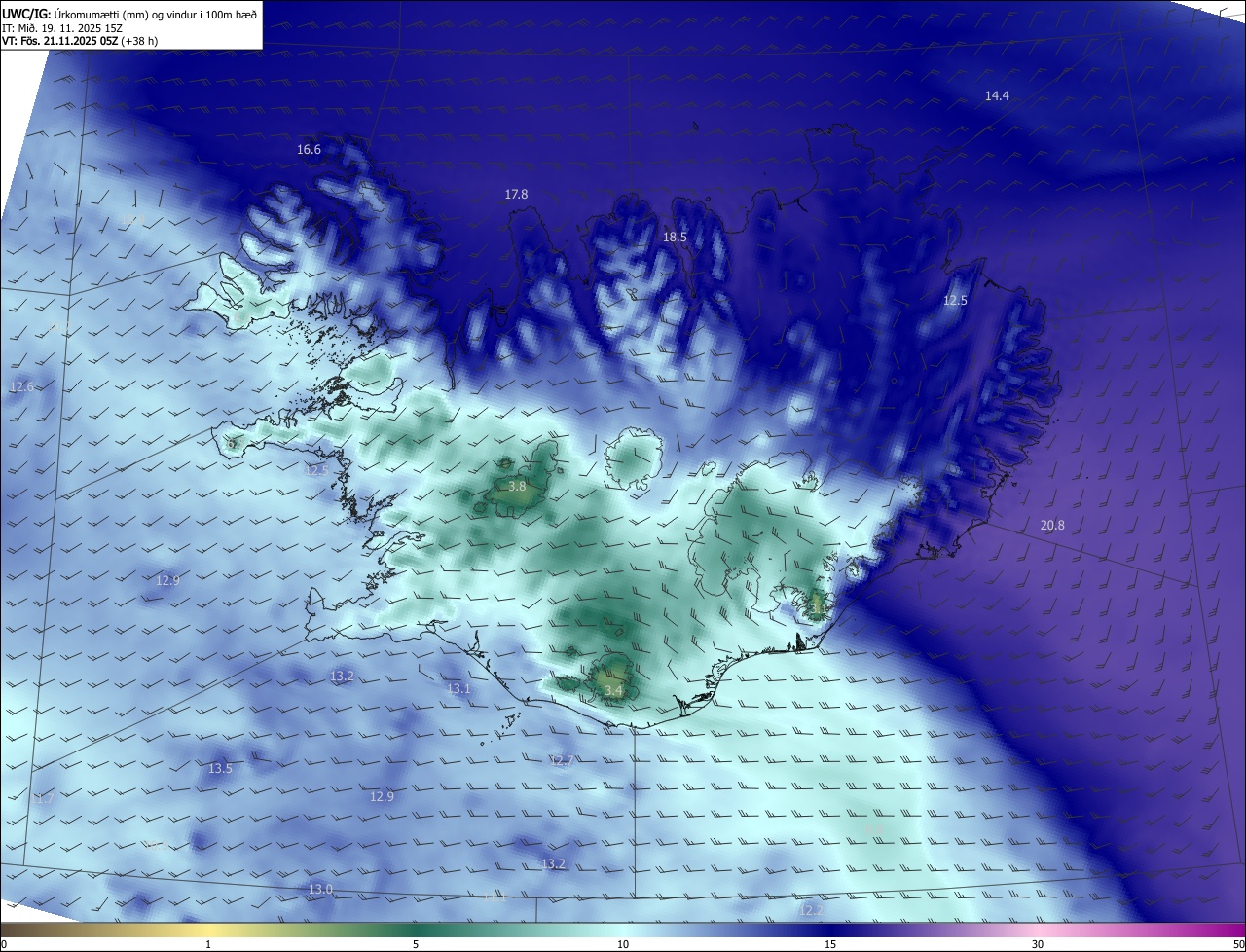The image size is (1246, 952).
Task: Click the 3.8 value label on the map
Action: [x=518, y=486]
